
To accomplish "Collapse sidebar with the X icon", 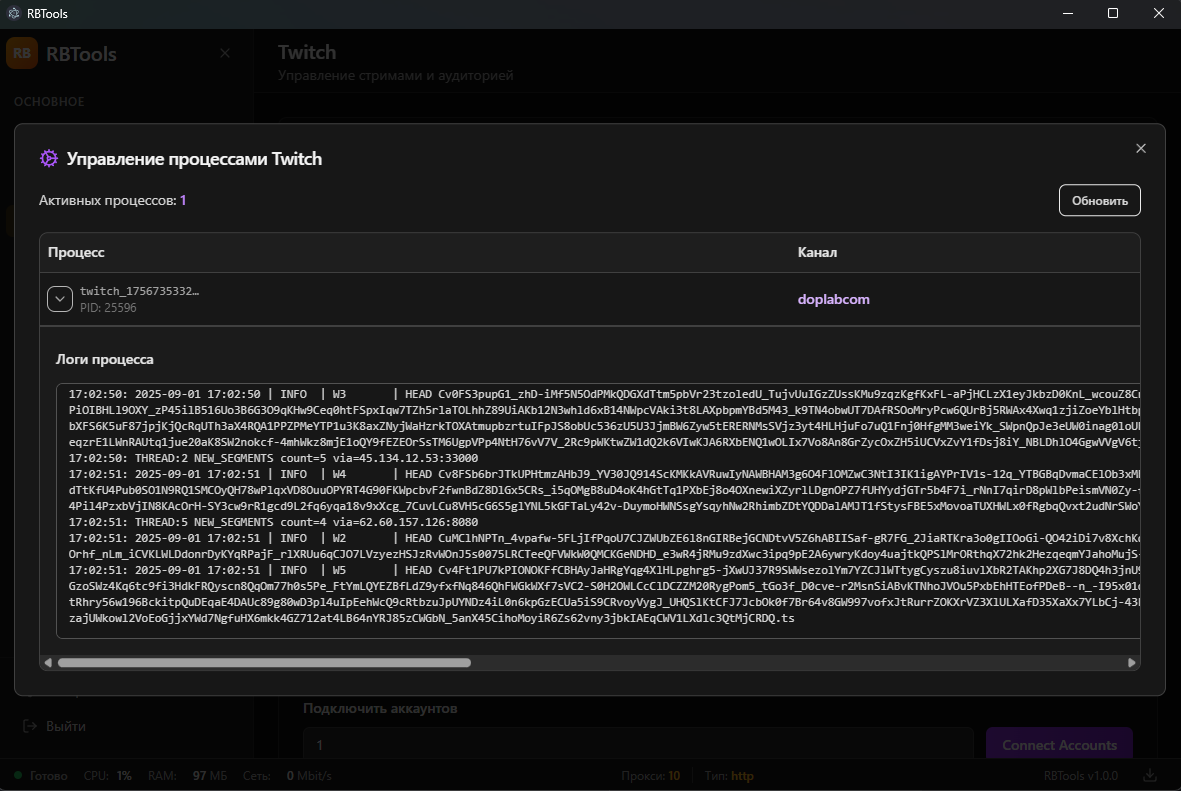I will (x=225, y=54).
